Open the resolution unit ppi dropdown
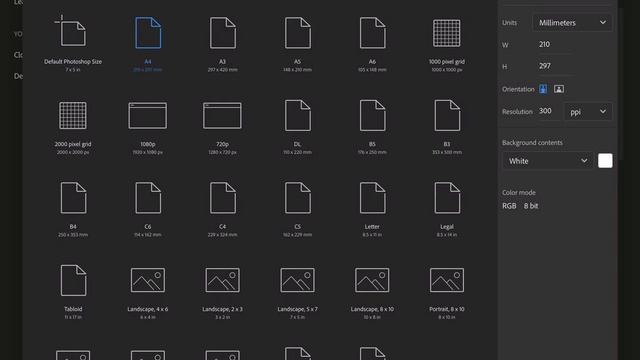 coord(588,111)
